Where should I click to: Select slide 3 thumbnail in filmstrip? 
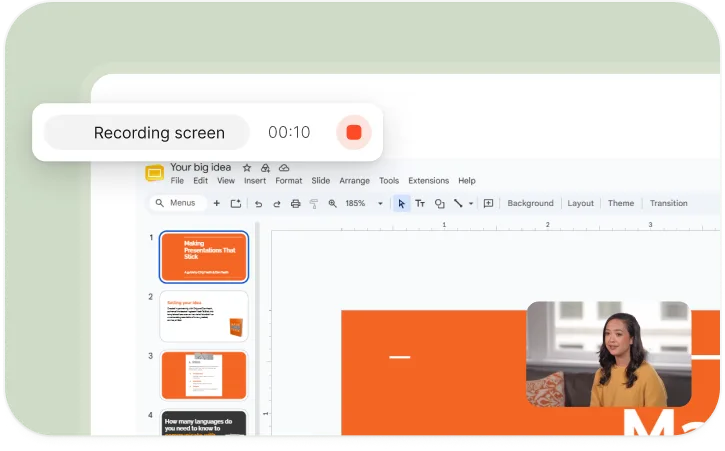(203, 375)
